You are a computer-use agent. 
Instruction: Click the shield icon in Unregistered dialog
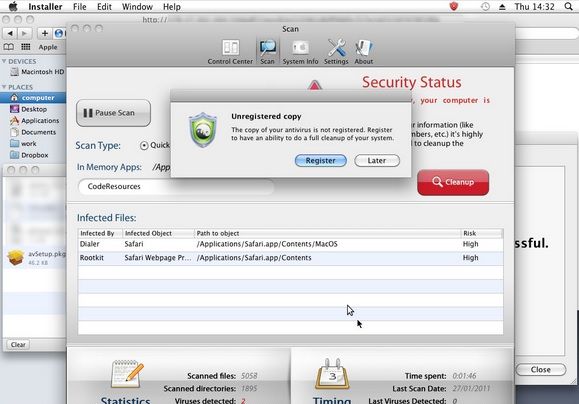coord(203,130)
